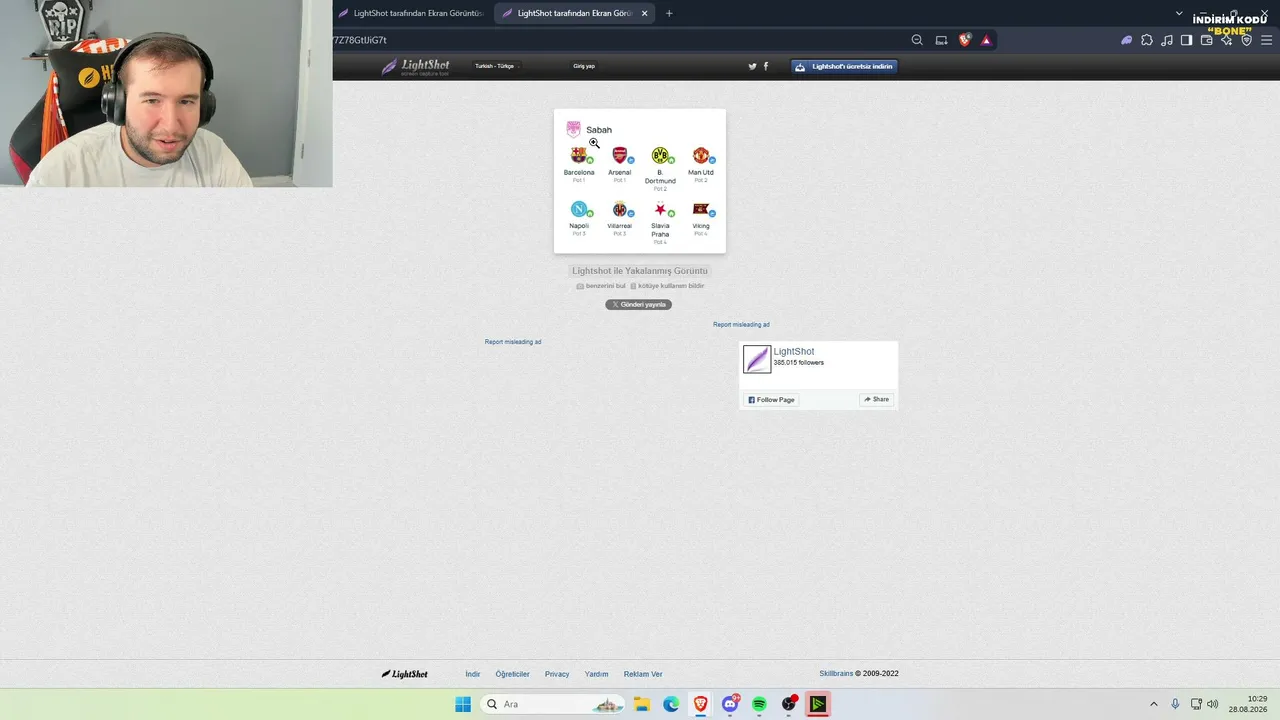Click the purple ghost extension icon
The image size is (1280, 720).
point(1126,40)
